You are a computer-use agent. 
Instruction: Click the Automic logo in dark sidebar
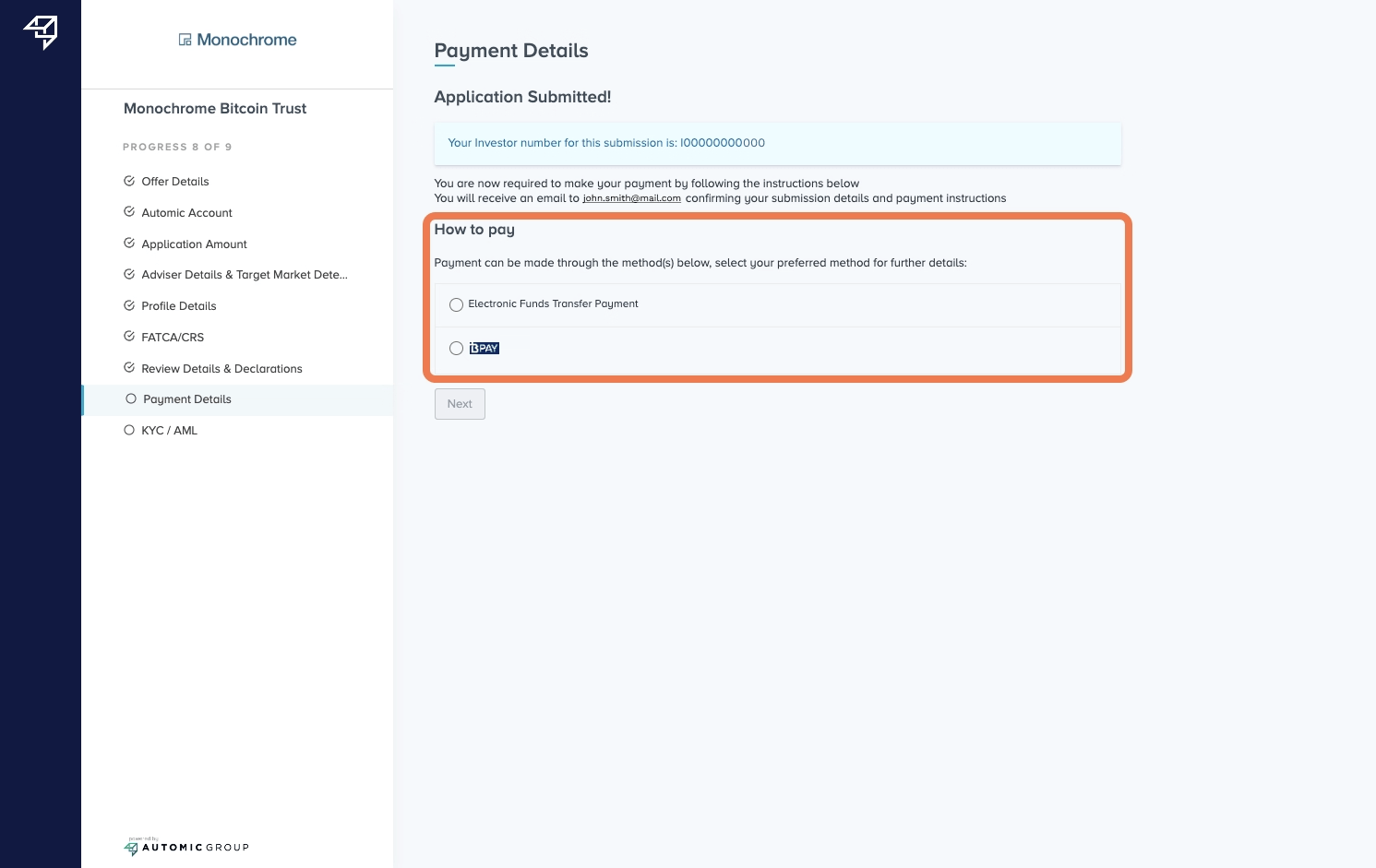(x=41, y=32)
